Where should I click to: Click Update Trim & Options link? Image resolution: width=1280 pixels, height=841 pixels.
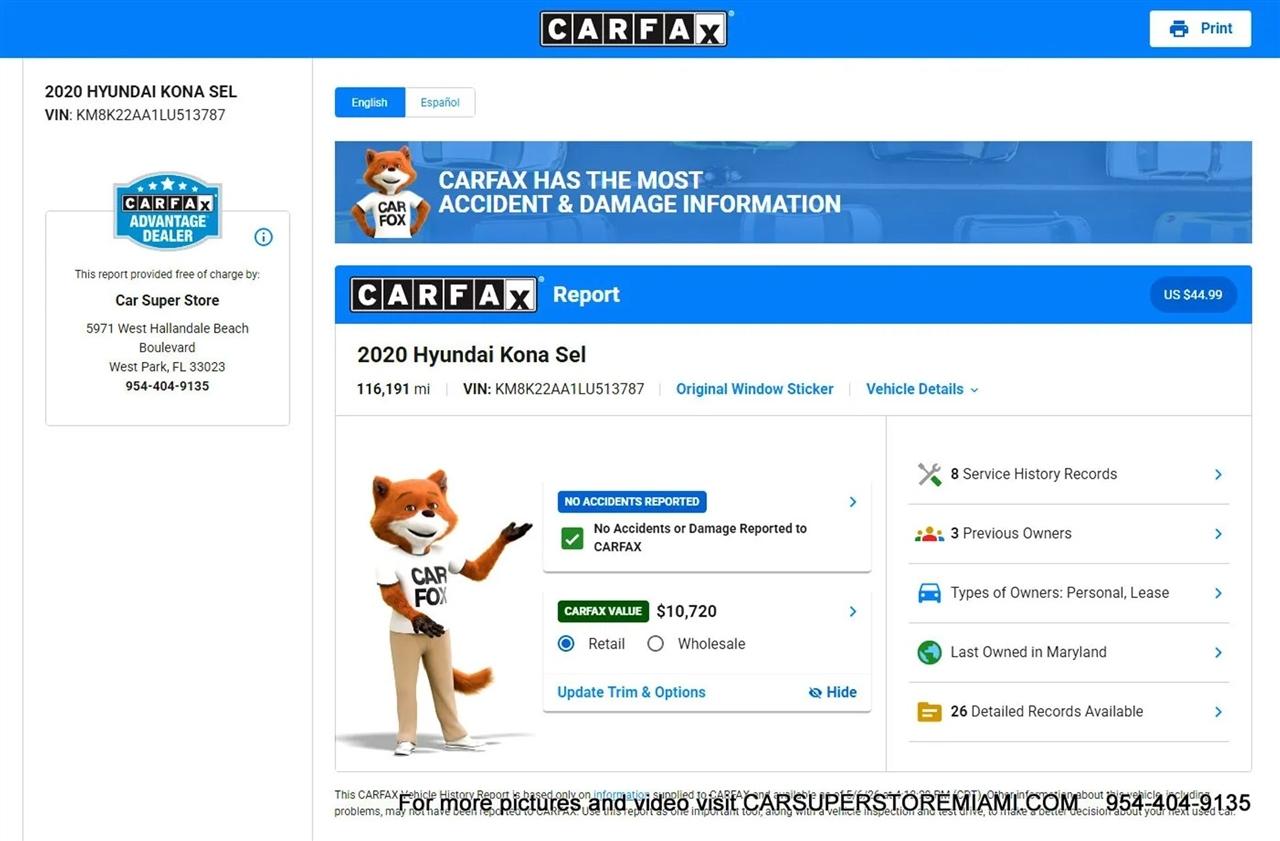click(x=631, y=692)
